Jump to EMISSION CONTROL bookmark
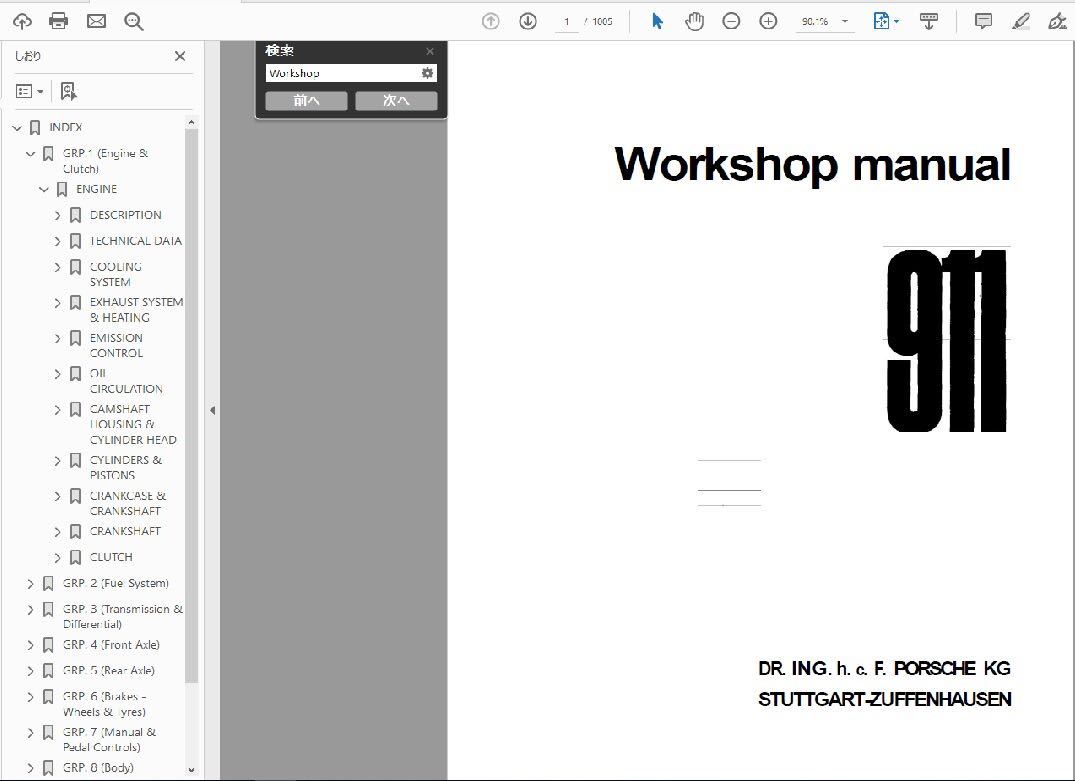Viewport: 1075px width, 781px height. pyautogui.click(x=117, y=346)
